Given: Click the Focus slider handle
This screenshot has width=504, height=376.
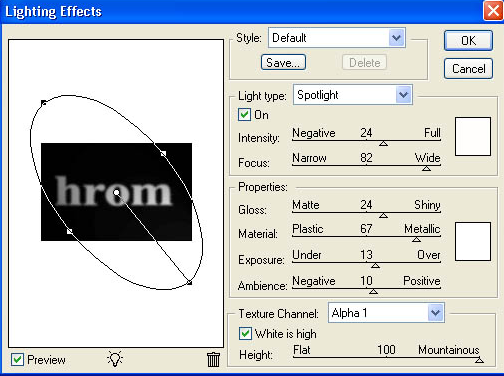Looking at the screenshot, I should [426, 169].
